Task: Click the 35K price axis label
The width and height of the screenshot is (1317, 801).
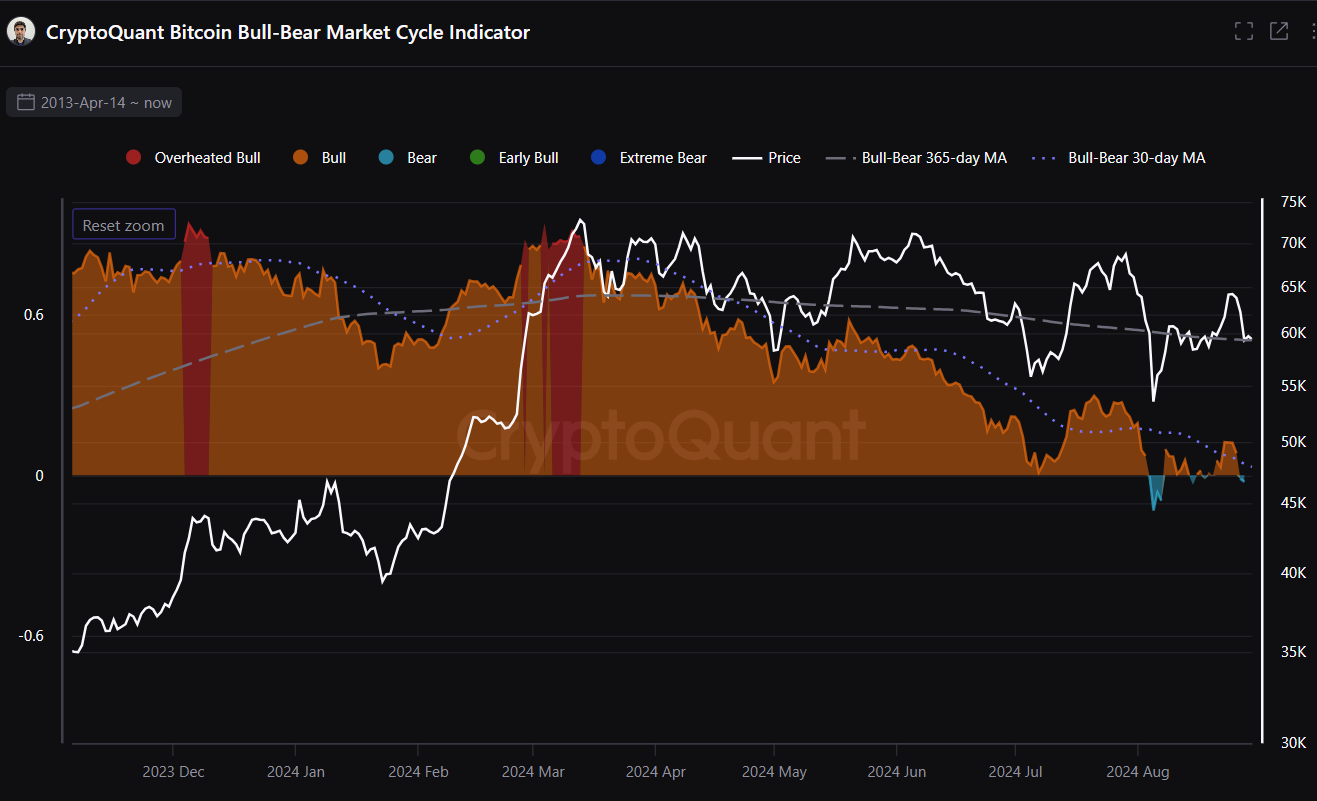Action: tap(1294, 652)
